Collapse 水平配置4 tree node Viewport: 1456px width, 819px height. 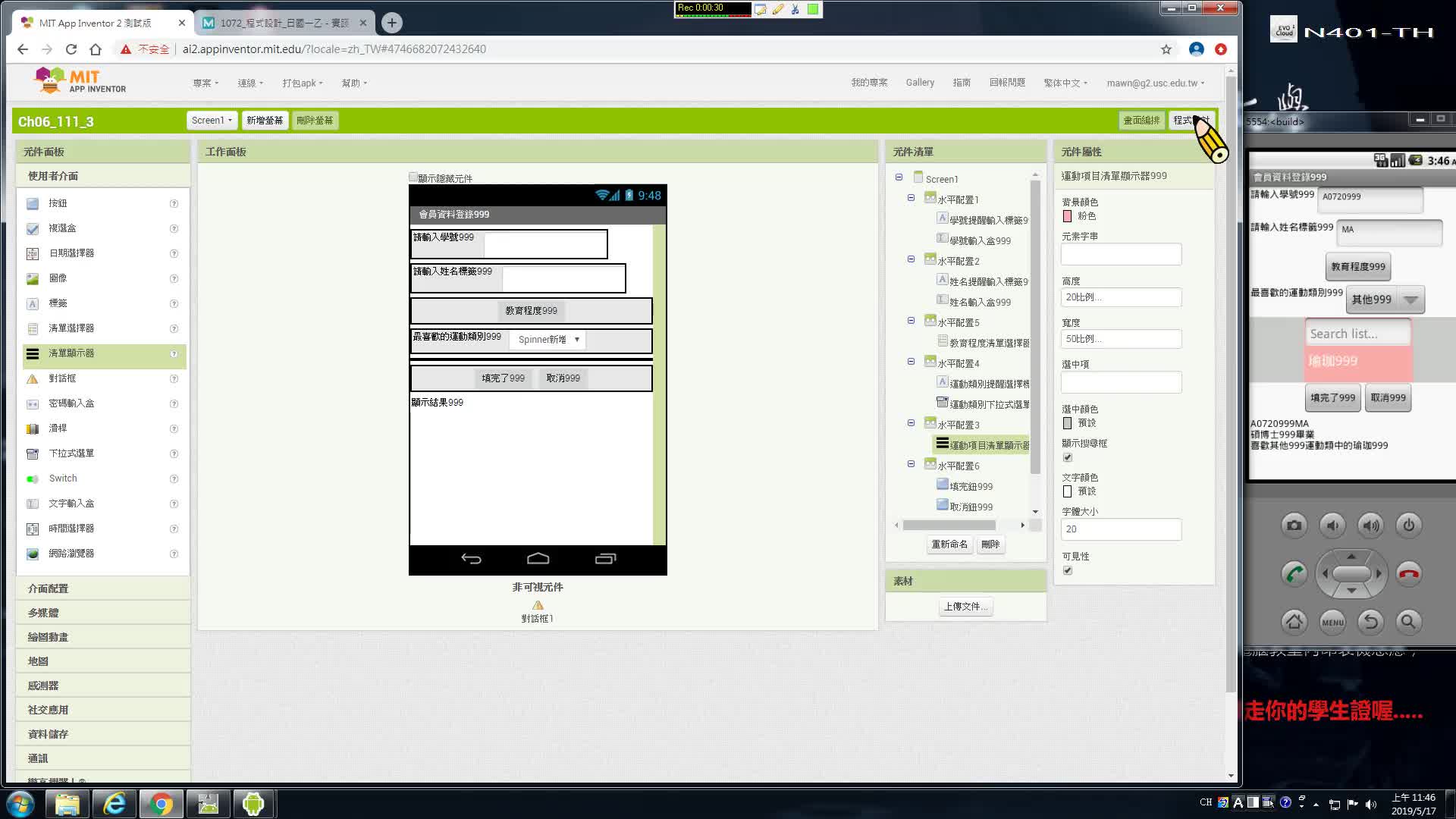click(x=911, y=362)
